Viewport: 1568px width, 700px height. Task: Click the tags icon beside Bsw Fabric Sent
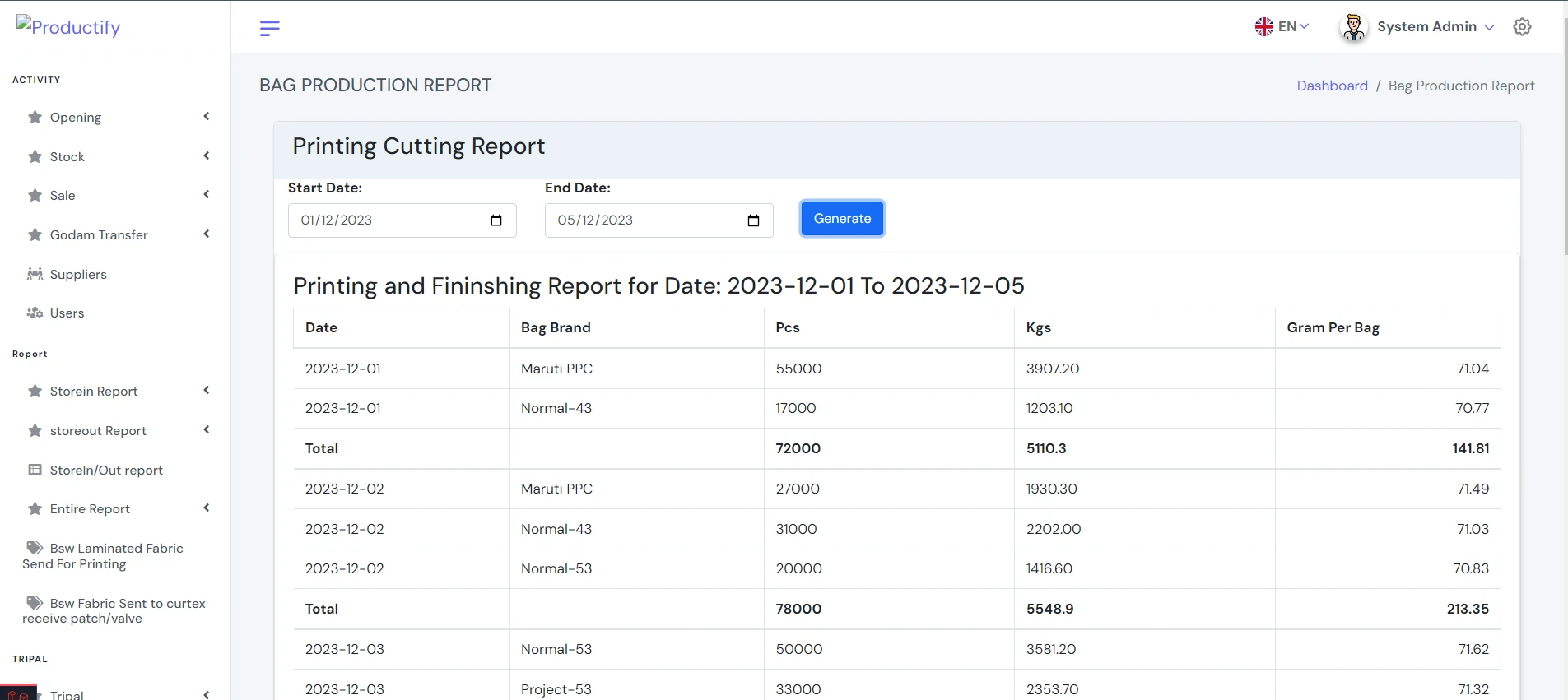pyautogui.click(x=35, y=603)
